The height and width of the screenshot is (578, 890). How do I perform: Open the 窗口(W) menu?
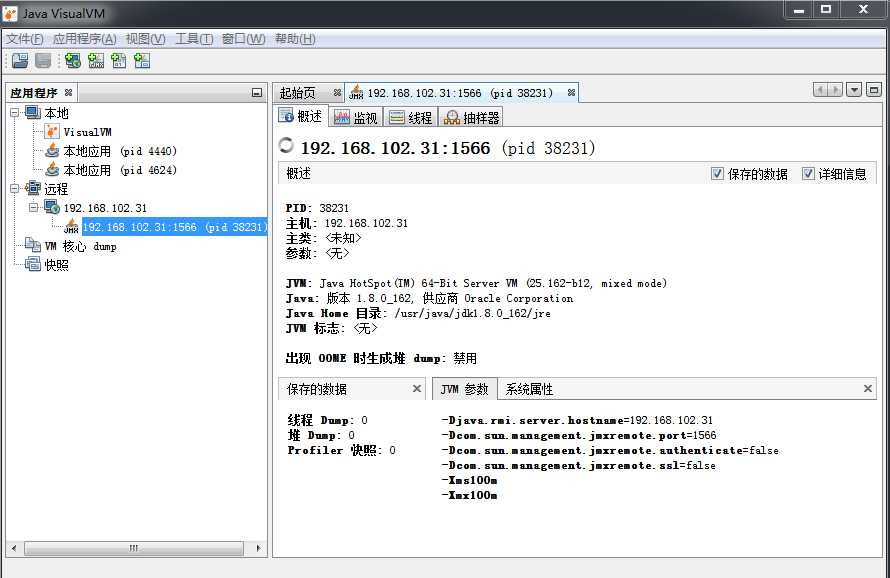coord(244,39)
